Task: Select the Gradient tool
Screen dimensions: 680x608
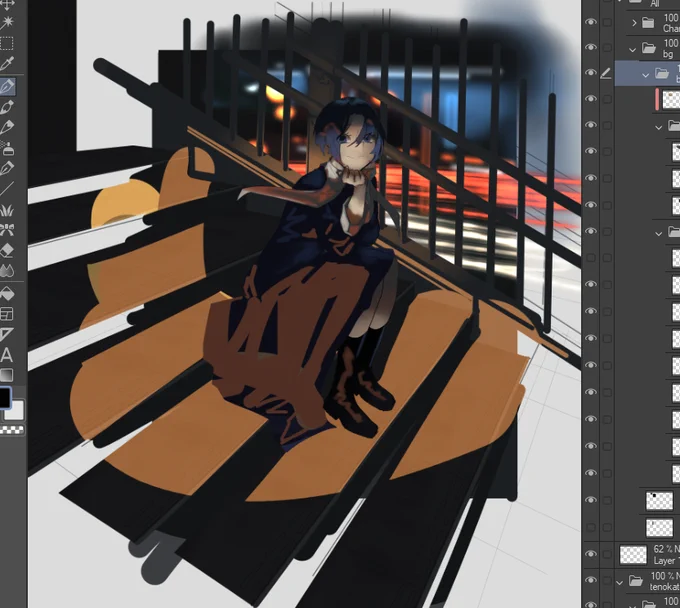Action: [7, 375]
